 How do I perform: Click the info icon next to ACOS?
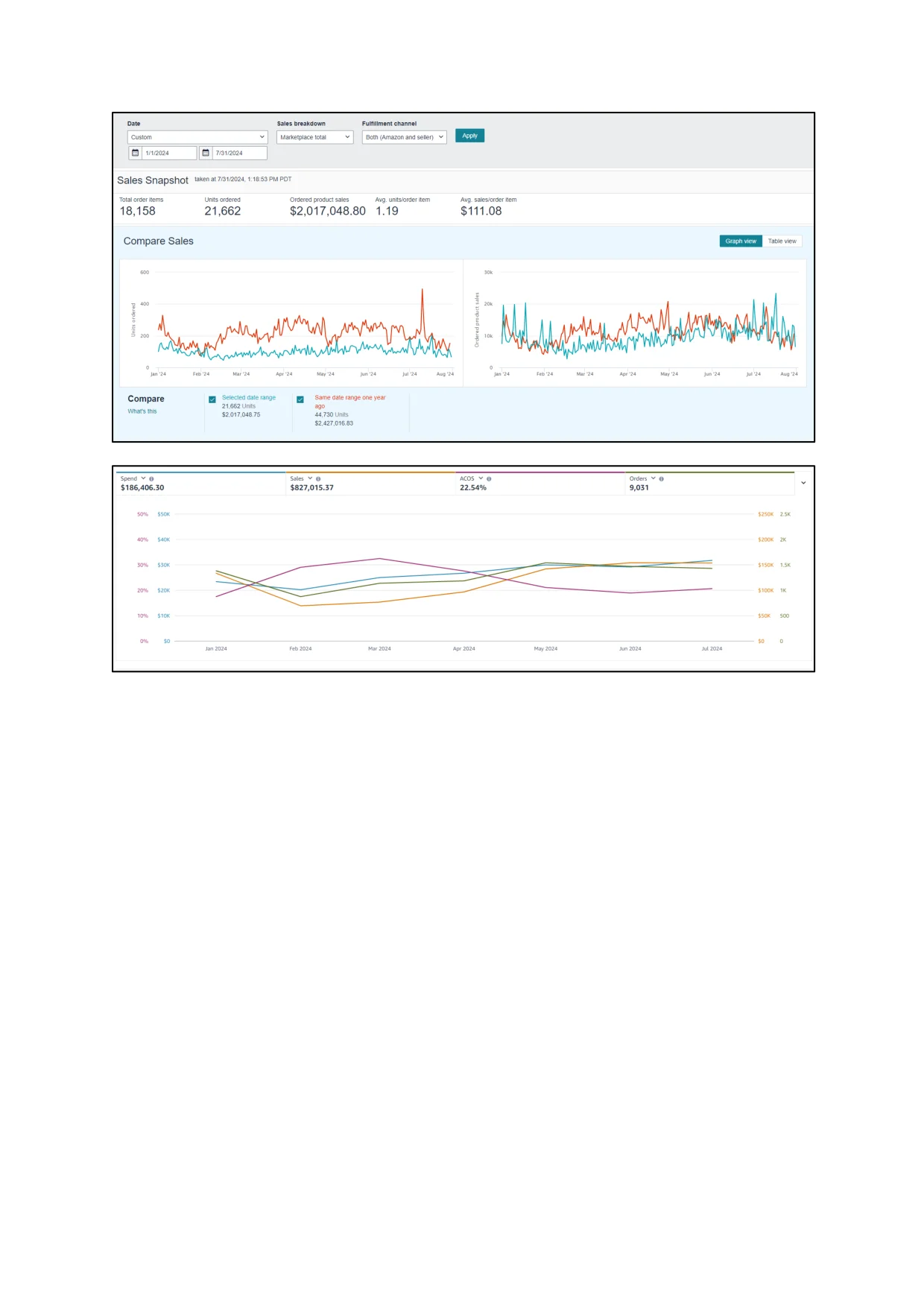(489, 479)
